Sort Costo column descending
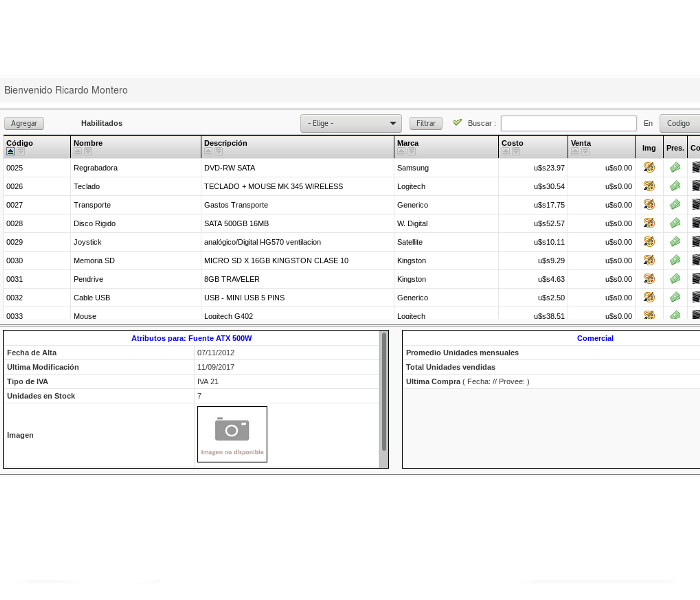The image size is (700, 600). (516, 152)
